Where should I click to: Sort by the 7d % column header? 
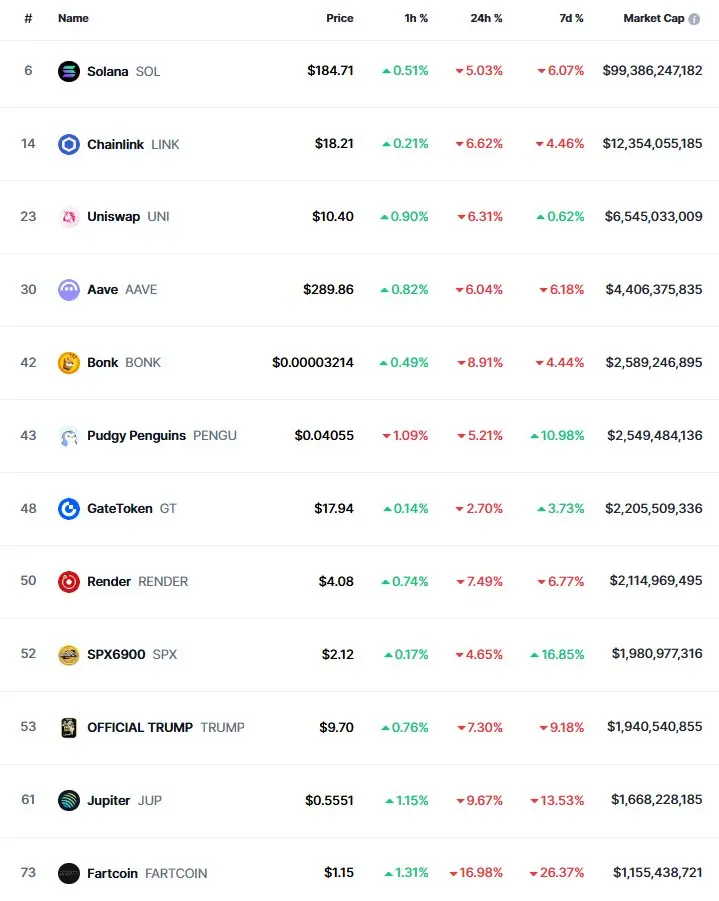point(571,18)
